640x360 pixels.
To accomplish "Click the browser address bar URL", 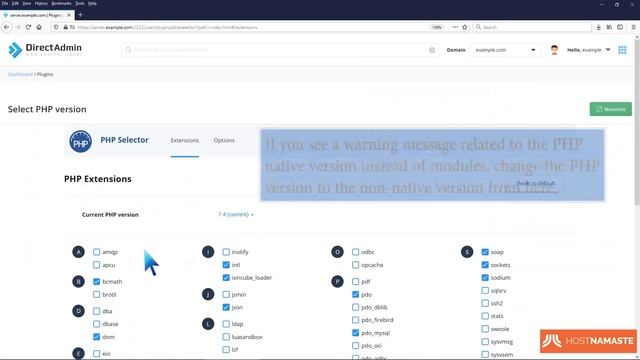I will pos(167,27).
